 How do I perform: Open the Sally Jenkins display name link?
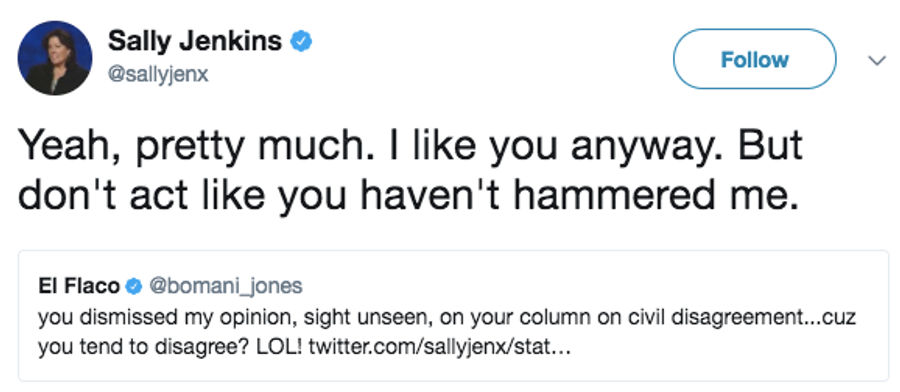pos(195,41)
